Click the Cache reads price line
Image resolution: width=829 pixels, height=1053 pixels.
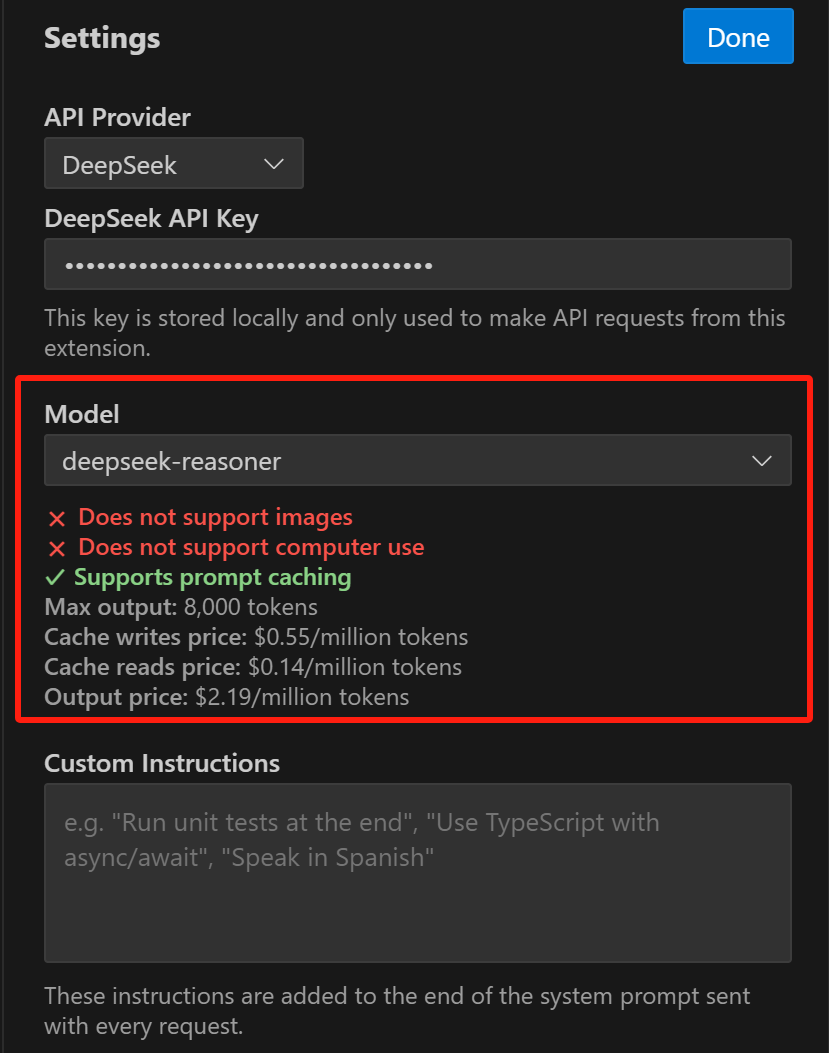[253, 667]
